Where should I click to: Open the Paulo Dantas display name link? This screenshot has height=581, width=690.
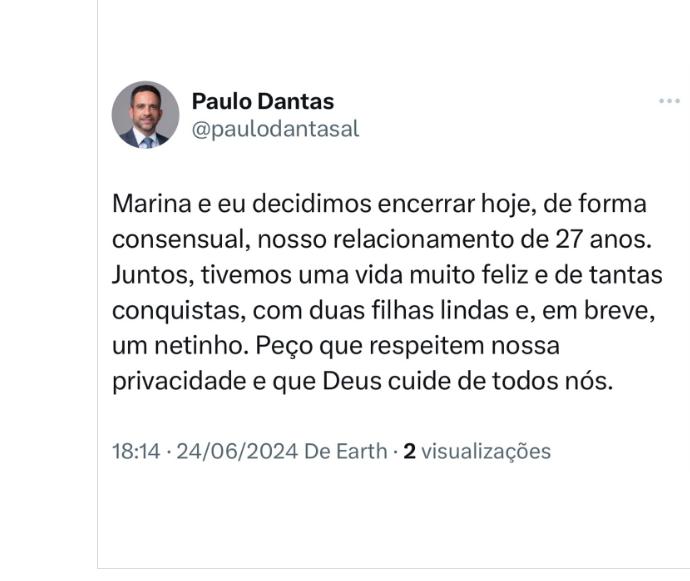(x=262, y=101)
